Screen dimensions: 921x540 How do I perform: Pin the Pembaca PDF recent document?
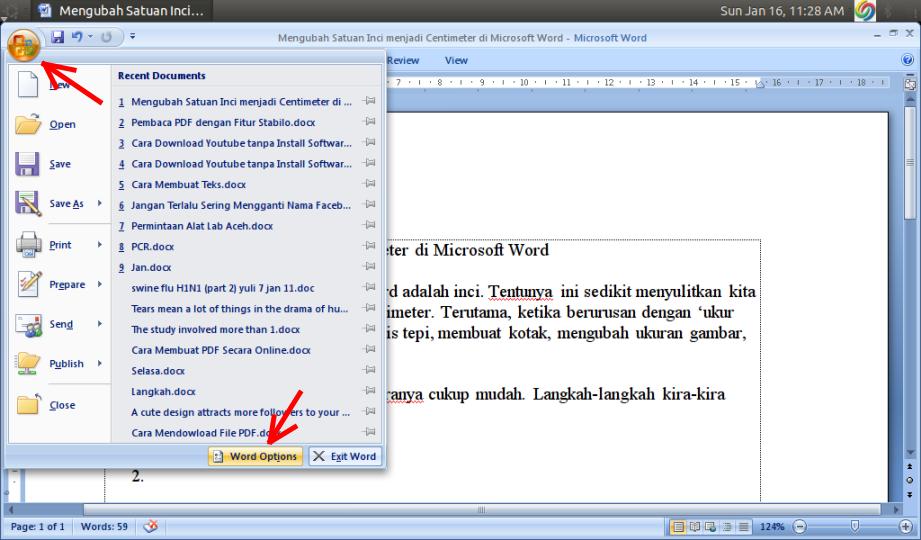[369, 122]
